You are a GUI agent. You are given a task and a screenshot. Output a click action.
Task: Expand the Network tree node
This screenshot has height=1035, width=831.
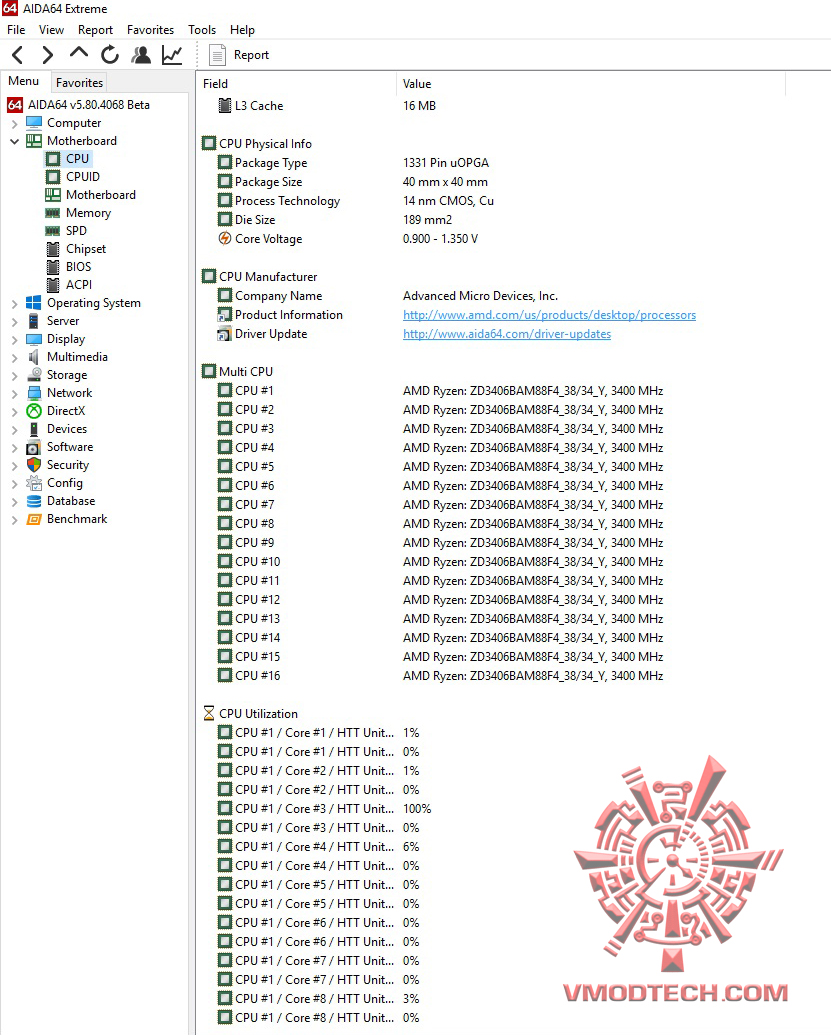[x=14, y=393]
